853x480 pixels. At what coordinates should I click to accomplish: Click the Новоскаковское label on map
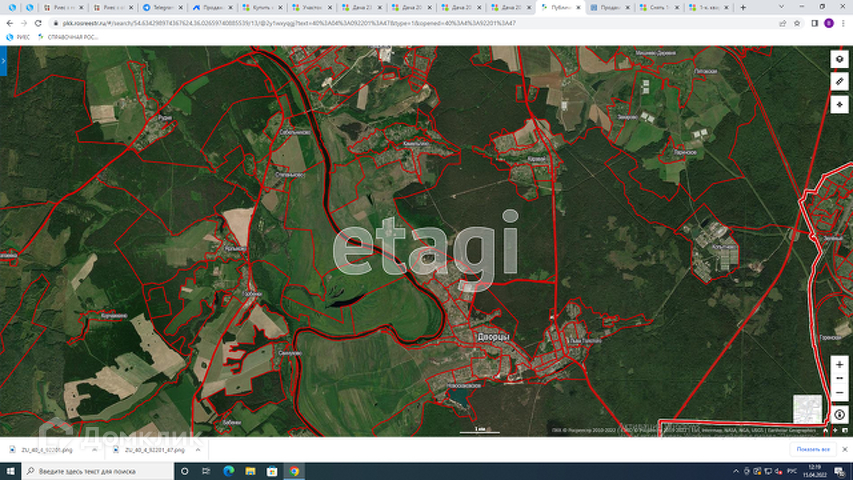click(x=464, y=385)
